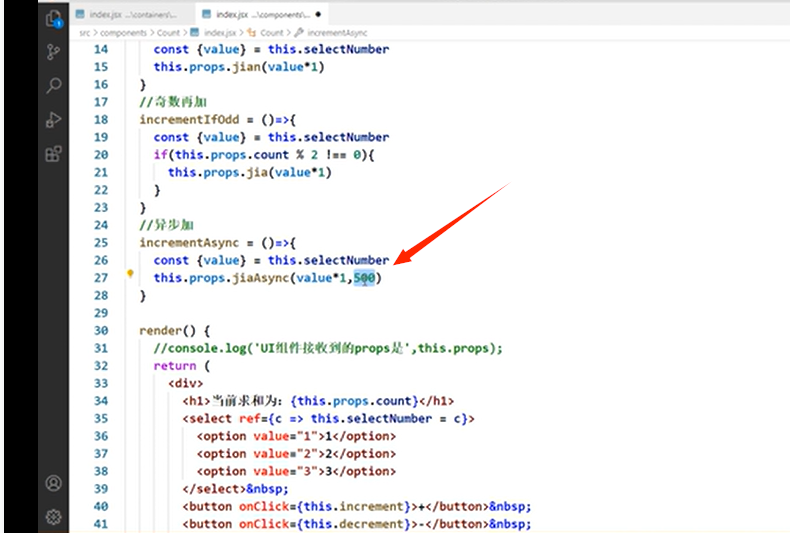This screenshot has width=790, height=533.
Task: Click 'jiaAsync' on line 27
Action: 260,278
